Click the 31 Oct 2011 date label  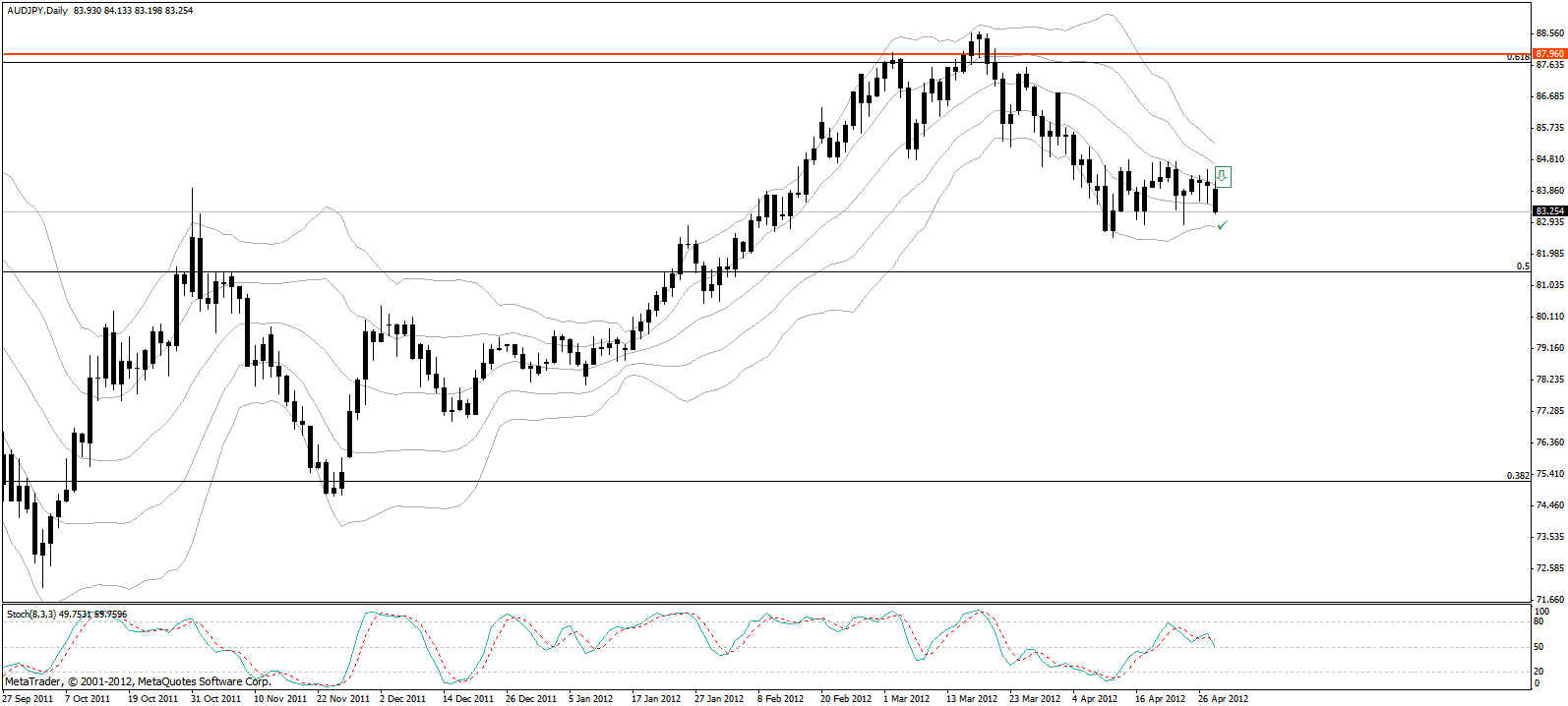click(x=215, y=699)
